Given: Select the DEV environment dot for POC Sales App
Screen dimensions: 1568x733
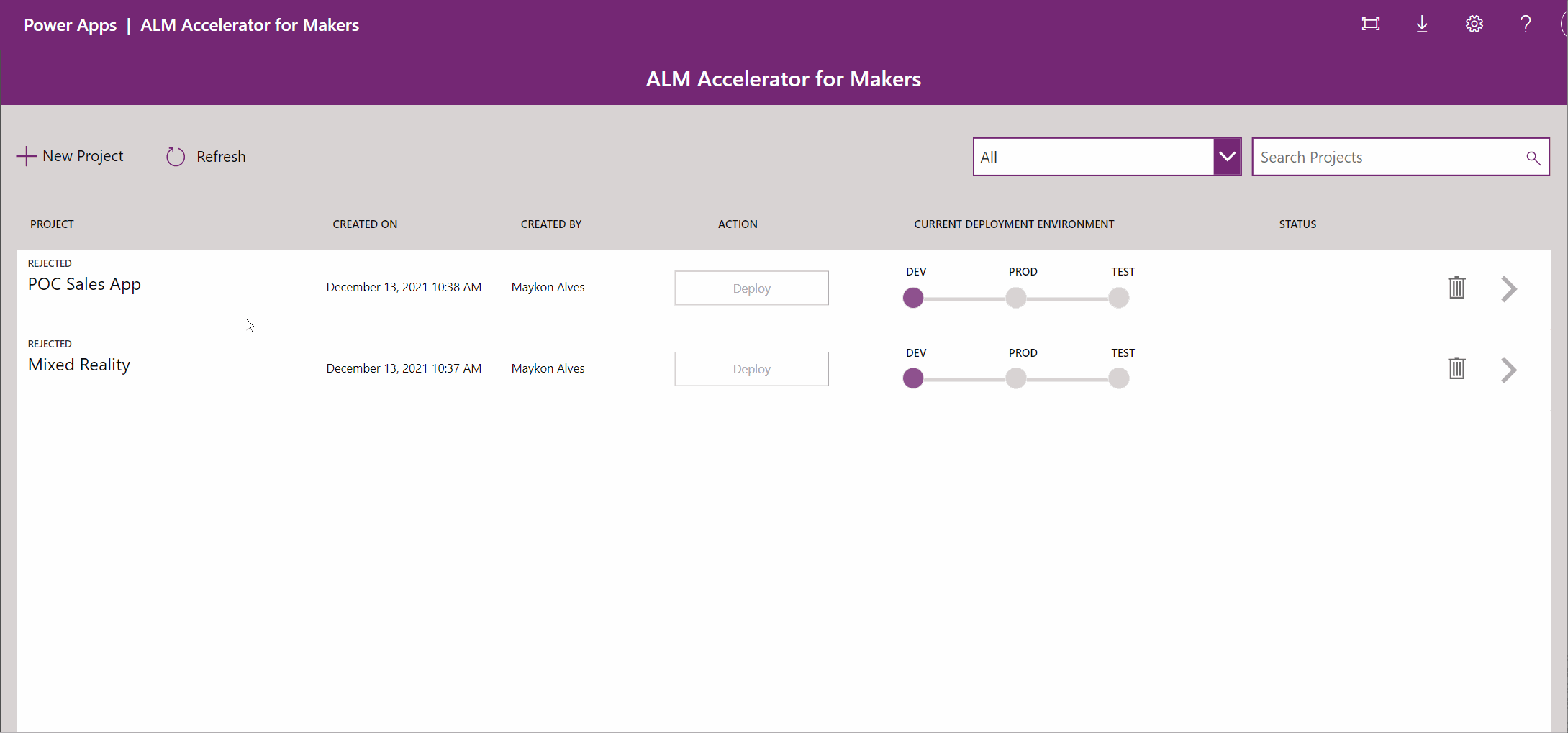Looking at the screenshot, I should [913, 297].
